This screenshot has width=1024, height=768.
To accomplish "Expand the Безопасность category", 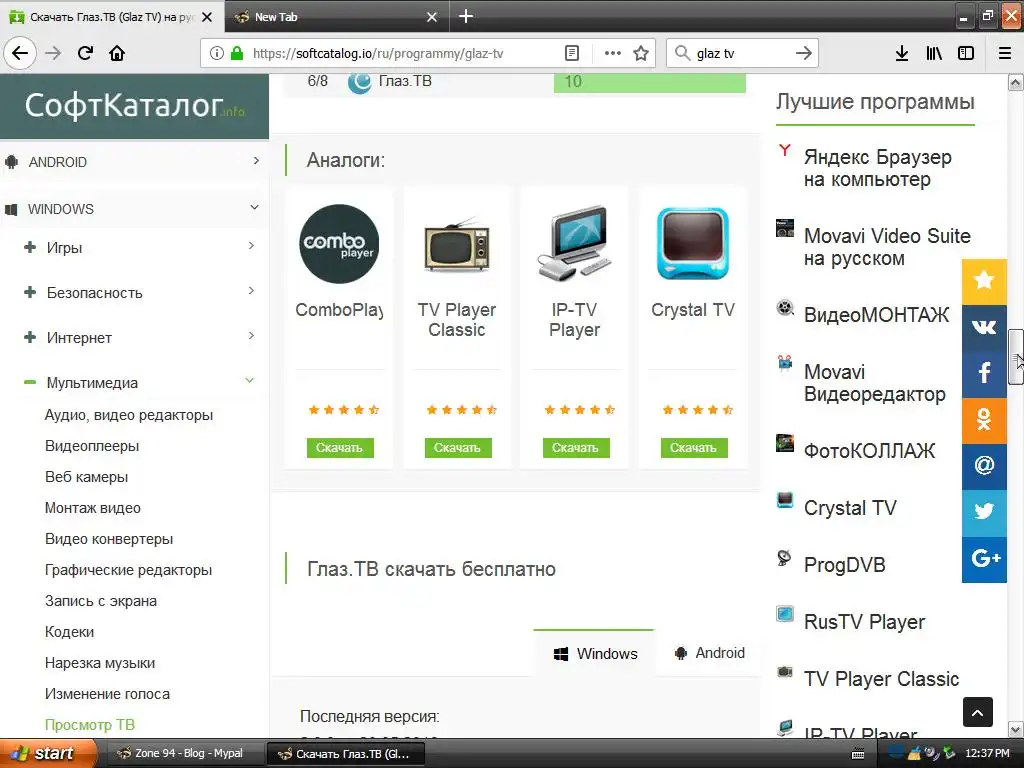I will pyautogui.click(x=139, y=293).
